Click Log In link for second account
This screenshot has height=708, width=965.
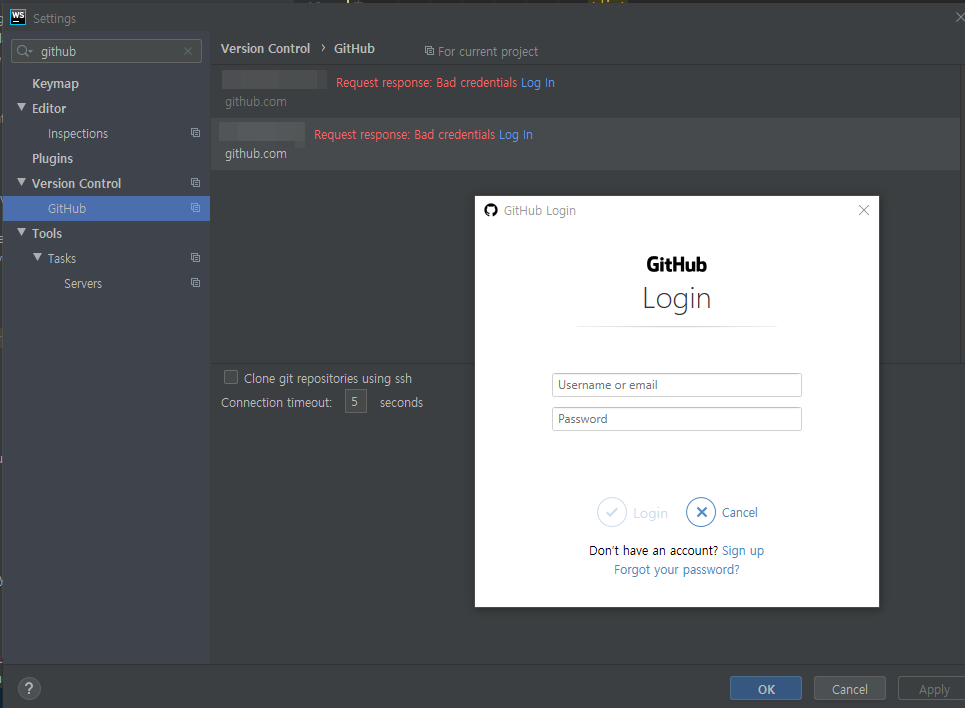point(516,135)
